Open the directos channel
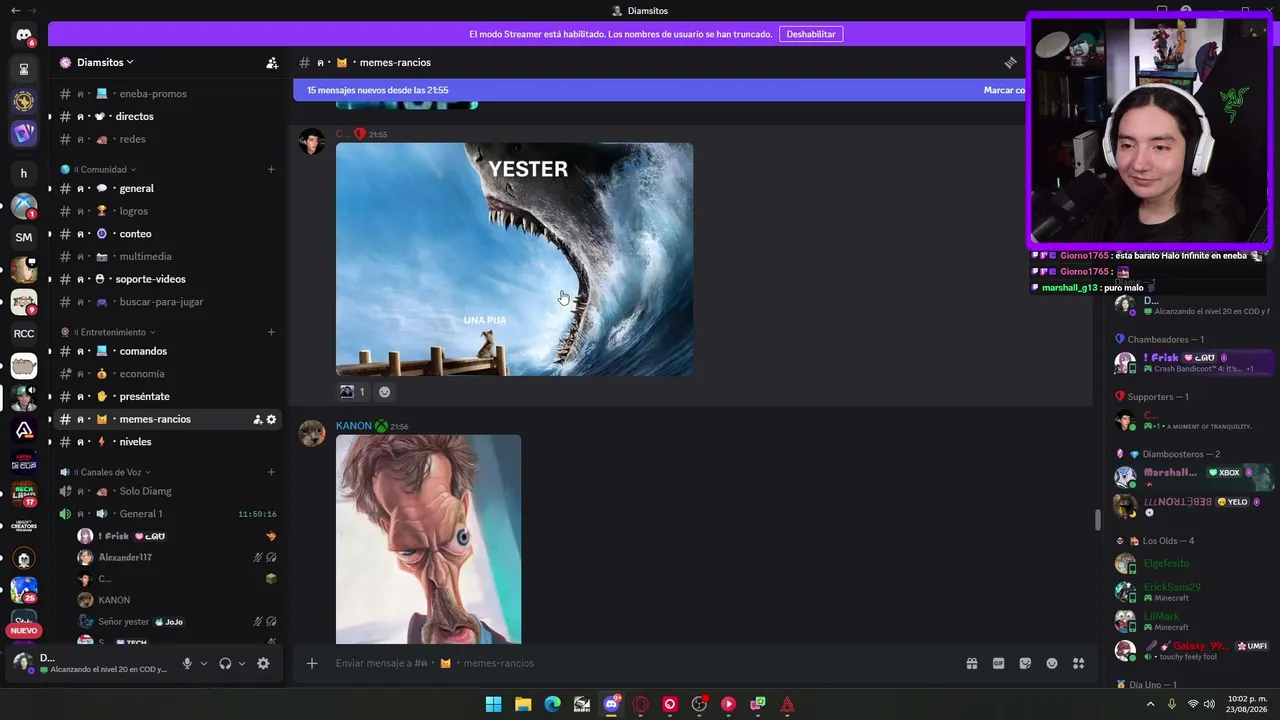Screen dimensions: 1280x720 tap(168, 116)
